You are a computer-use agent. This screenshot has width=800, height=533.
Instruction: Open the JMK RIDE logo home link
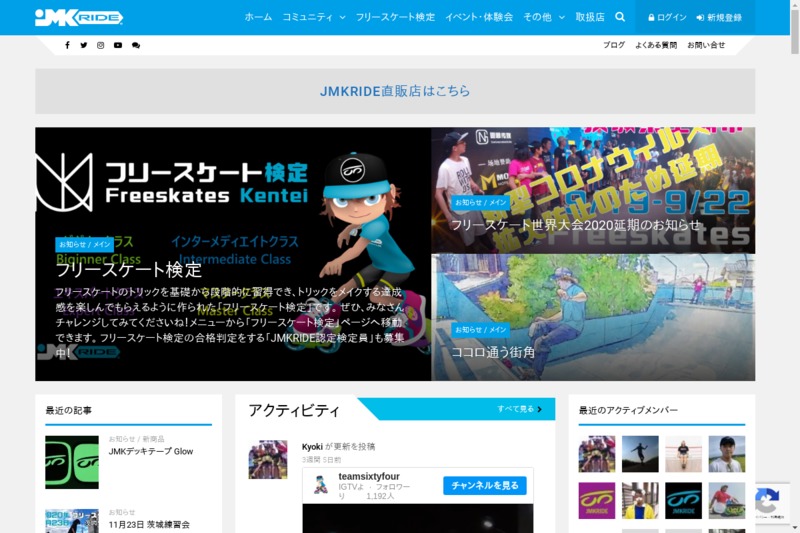79,18
